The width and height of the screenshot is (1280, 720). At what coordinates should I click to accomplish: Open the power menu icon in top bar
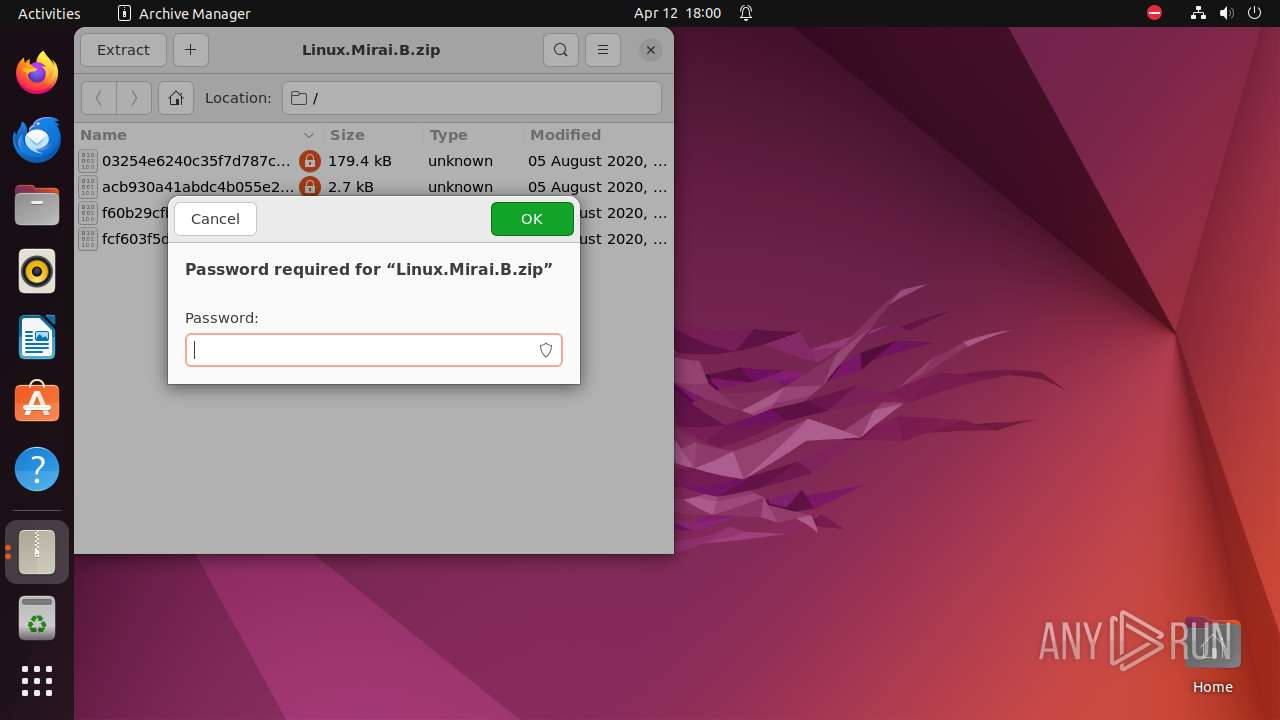pos(1255,13)
